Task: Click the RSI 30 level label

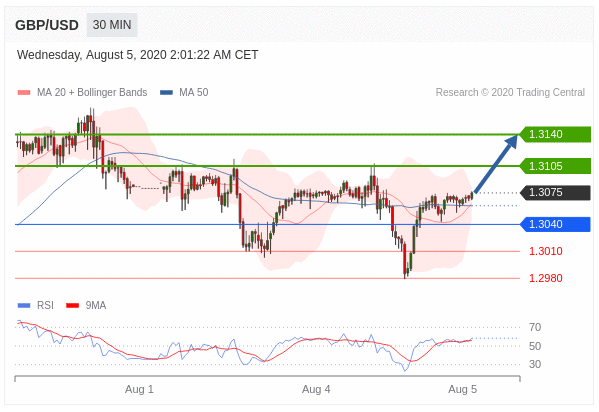Action: [x=535, y=364]
